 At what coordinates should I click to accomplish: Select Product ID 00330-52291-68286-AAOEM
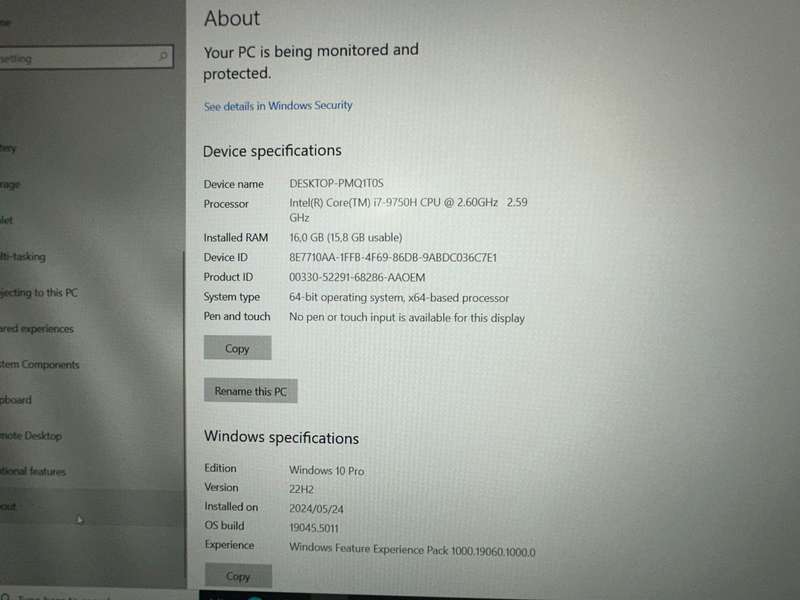[357, 277]
